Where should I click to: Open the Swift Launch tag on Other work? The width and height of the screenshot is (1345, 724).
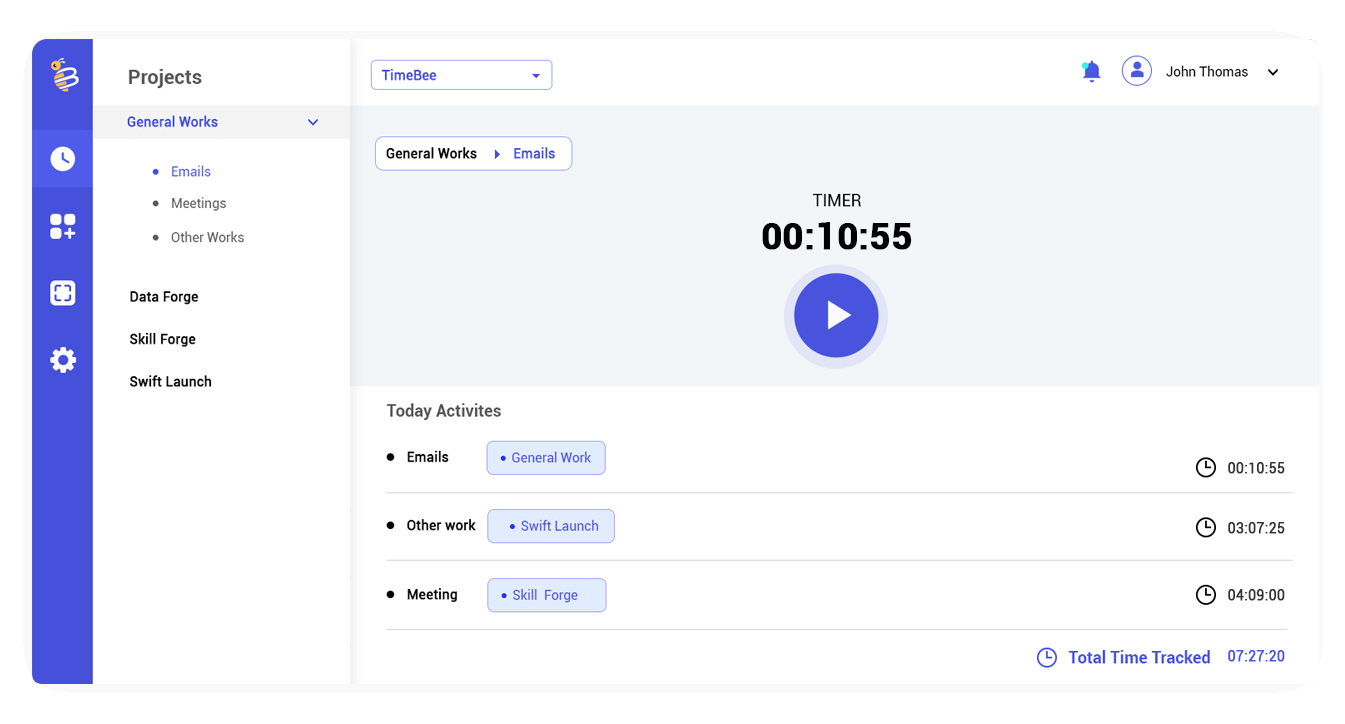[x=551, y=525]
